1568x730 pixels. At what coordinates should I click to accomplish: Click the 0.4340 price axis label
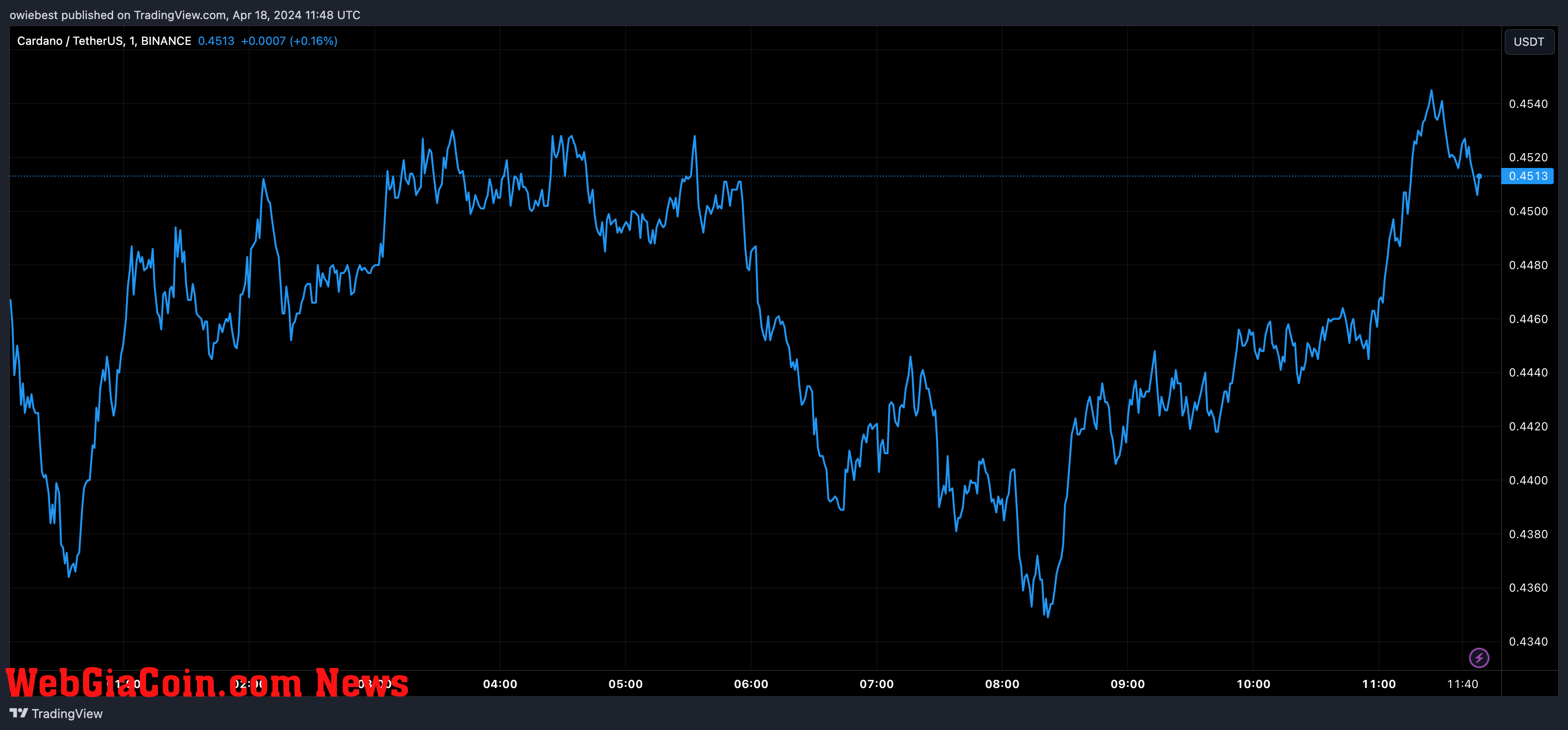pyautogui.click(x=1528, y=642)
